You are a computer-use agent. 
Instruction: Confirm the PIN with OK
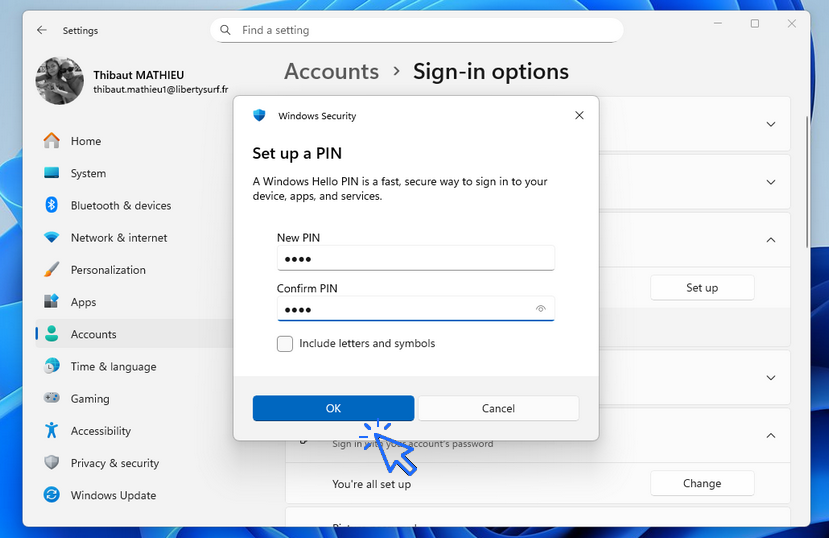pos(333,408)
